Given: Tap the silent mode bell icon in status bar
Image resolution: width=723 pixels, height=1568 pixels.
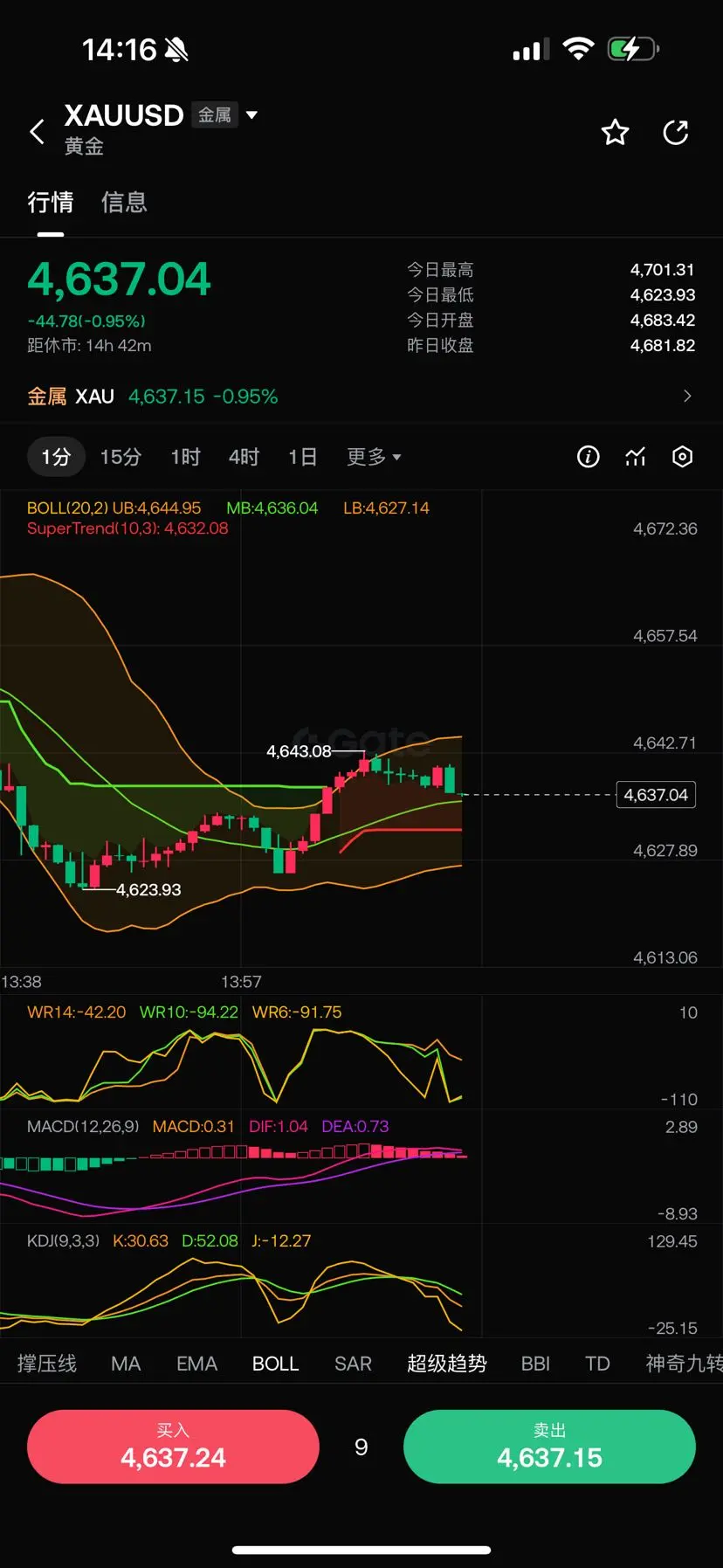Looking at the screenshot, I should (176, 51).
